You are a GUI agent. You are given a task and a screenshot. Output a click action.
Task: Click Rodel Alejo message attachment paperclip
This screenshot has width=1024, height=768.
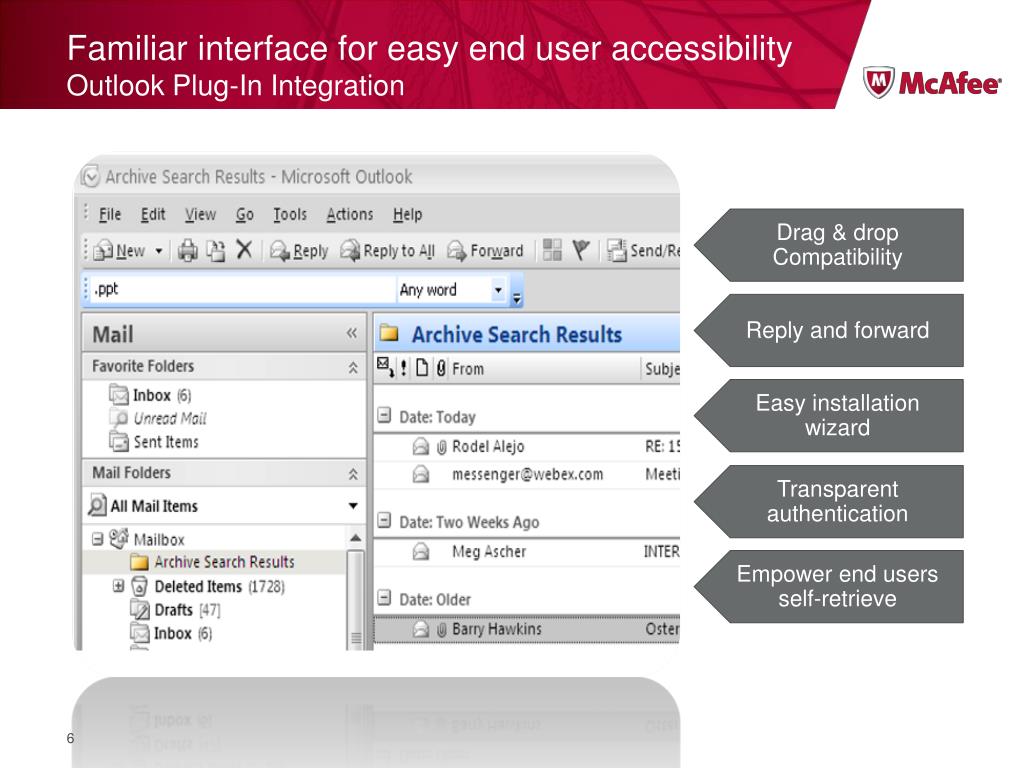pyautogui.click(x=441, y=447)
